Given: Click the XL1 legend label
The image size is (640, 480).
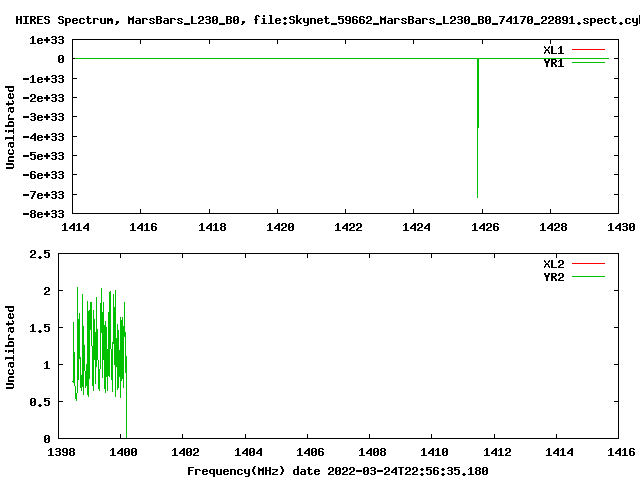Looking at the screenshot, I should (553, 50).
